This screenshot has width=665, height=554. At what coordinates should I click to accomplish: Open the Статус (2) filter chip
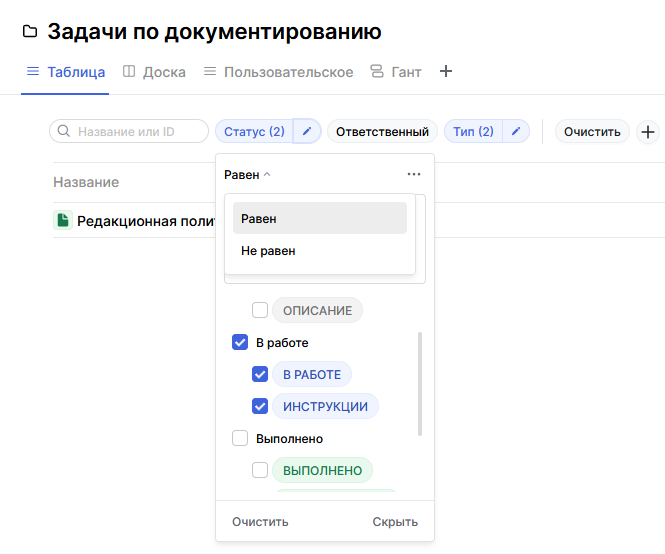click(254, 132)
